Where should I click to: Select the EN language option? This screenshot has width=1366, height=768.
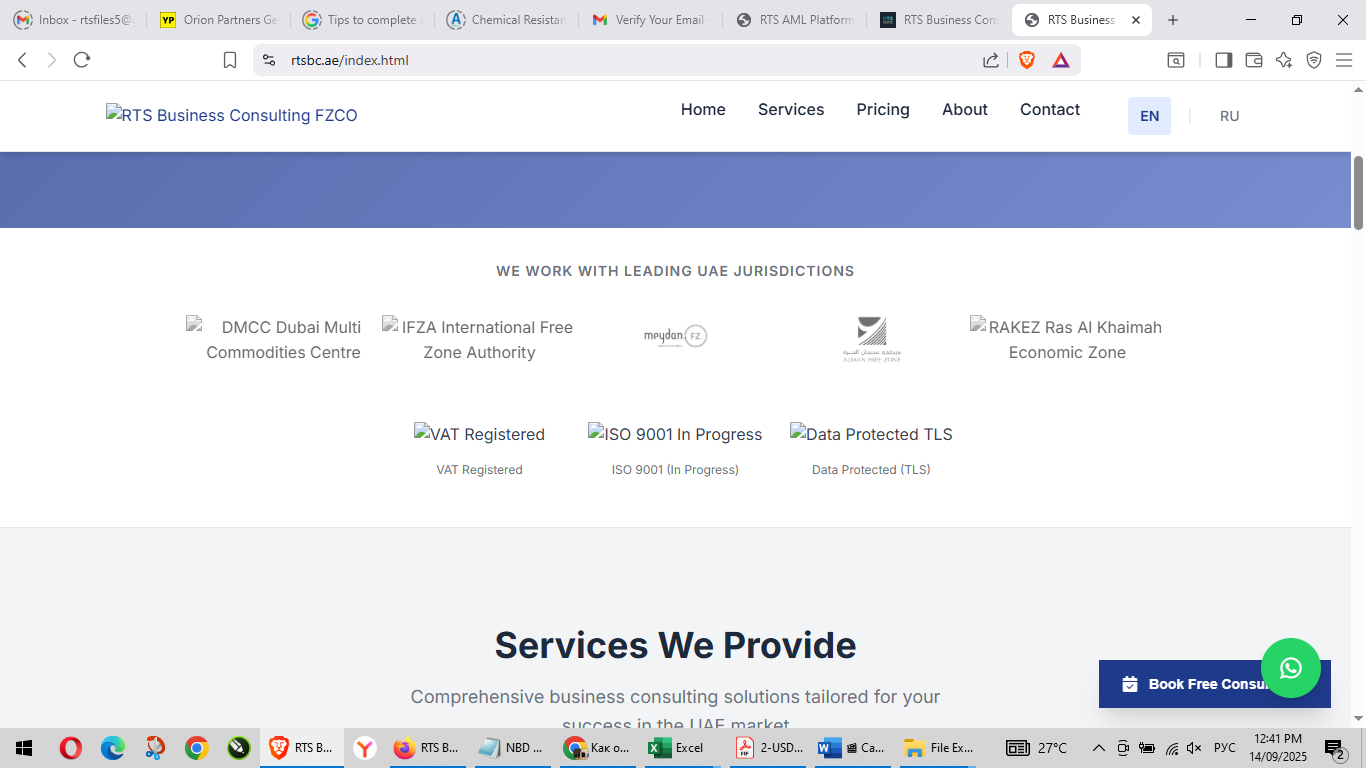coord(1149,116)
